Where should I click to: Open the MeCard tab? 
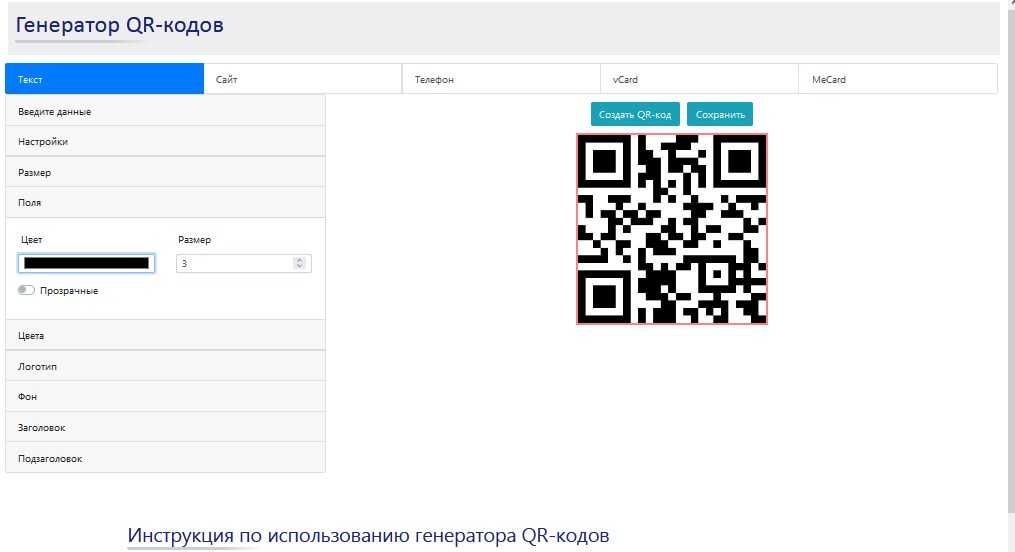click(x=897, y=79)
